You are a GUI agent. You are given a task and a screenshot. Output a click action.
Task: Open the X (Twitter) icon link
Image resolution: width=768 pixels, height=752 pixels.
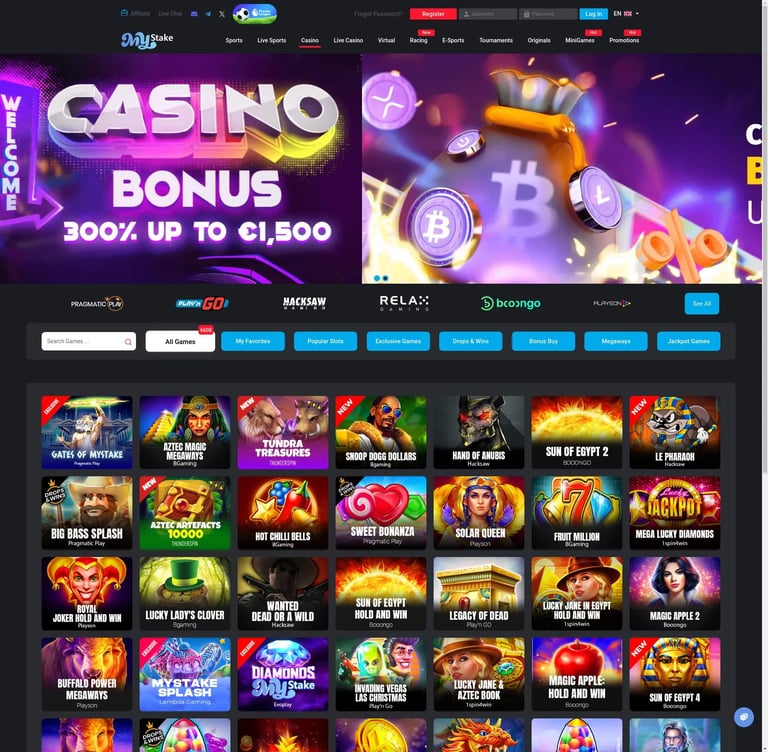[x=222, y=14]
